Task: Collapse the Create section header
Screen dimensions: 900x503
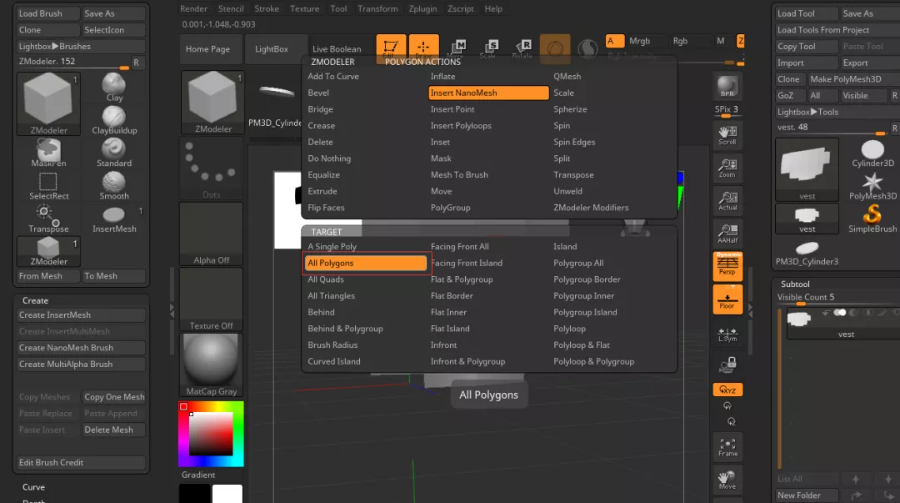Action: pyautogui.click(x=35, y=300)
